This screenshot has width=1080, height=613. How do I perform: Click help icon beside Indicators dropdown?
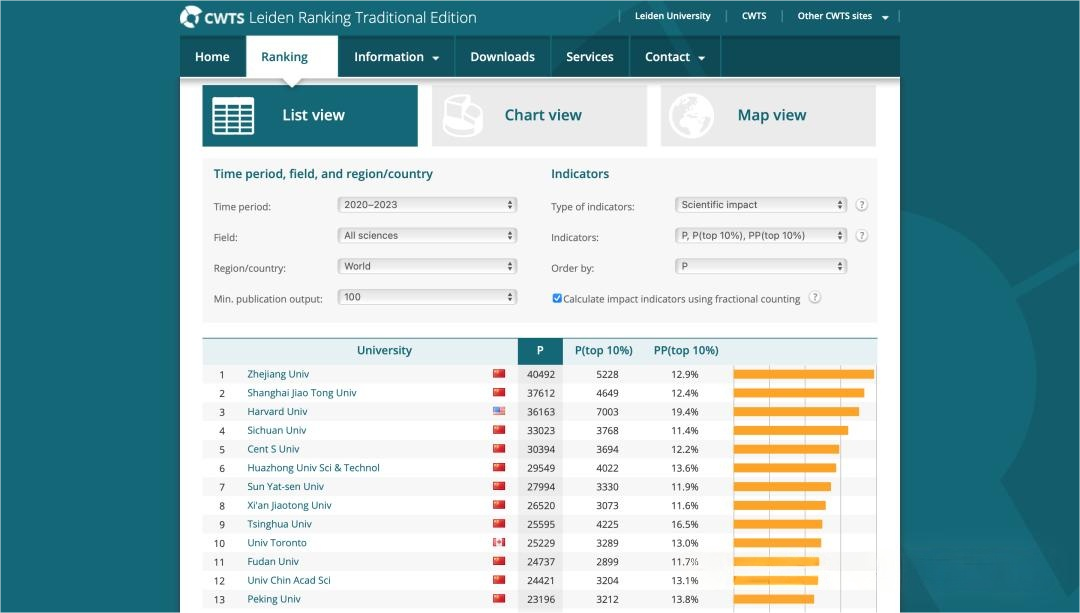tap(861, 236)
